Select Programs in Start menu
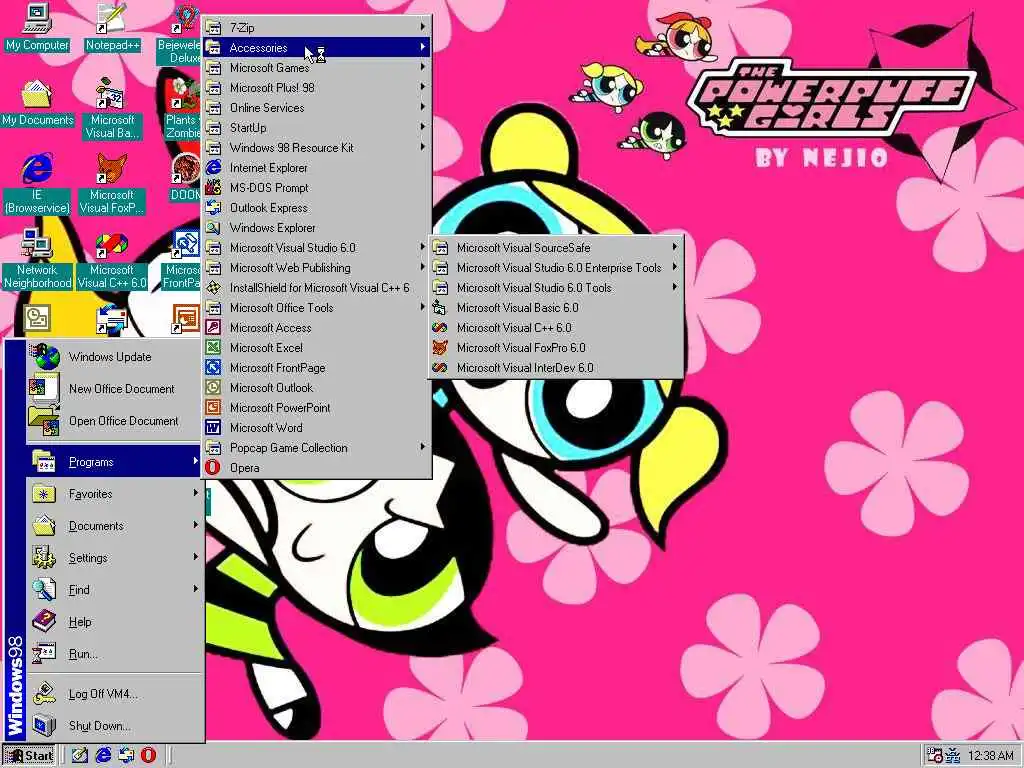The image size is (1024, 768). pos(114,462)
